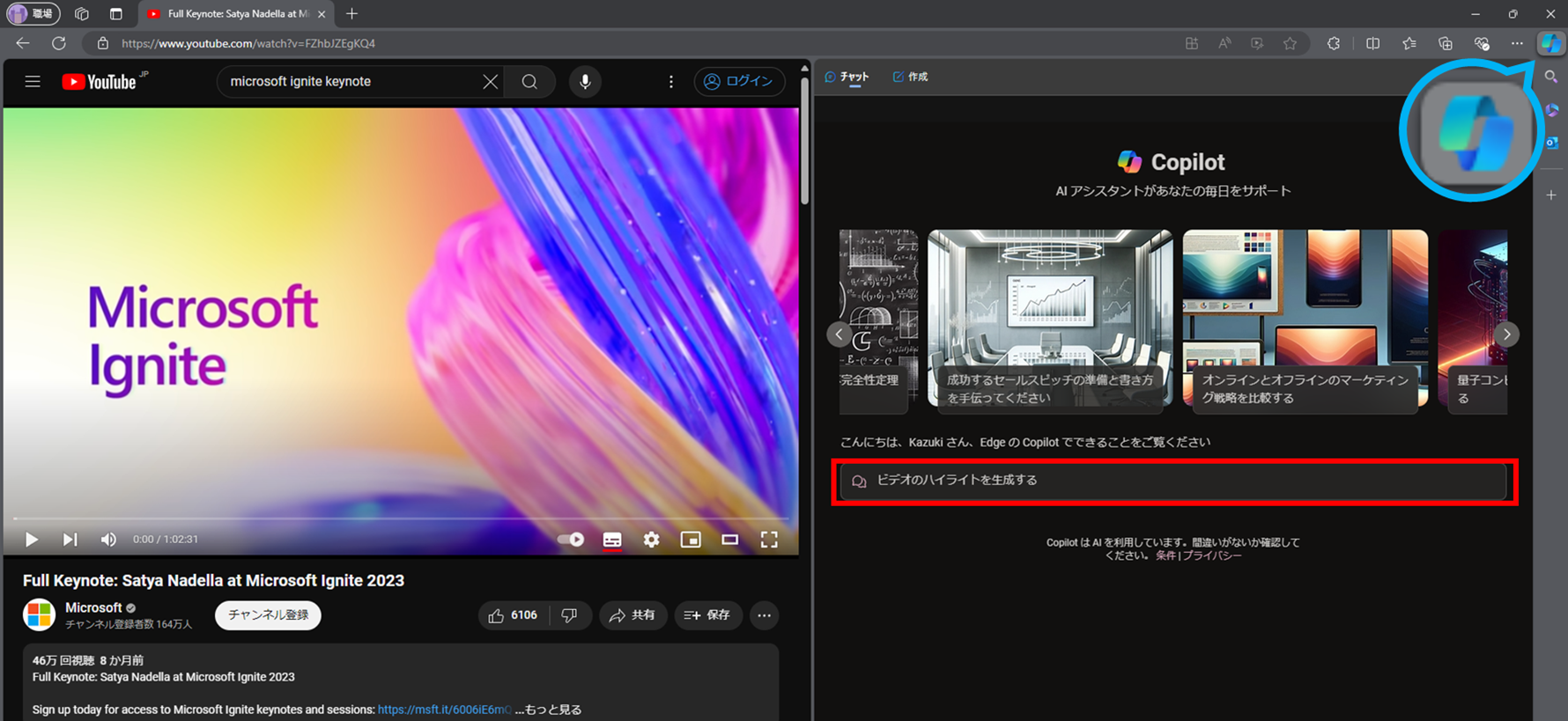
Task: Toggle Edge split screen
Action: point(1372,43)
